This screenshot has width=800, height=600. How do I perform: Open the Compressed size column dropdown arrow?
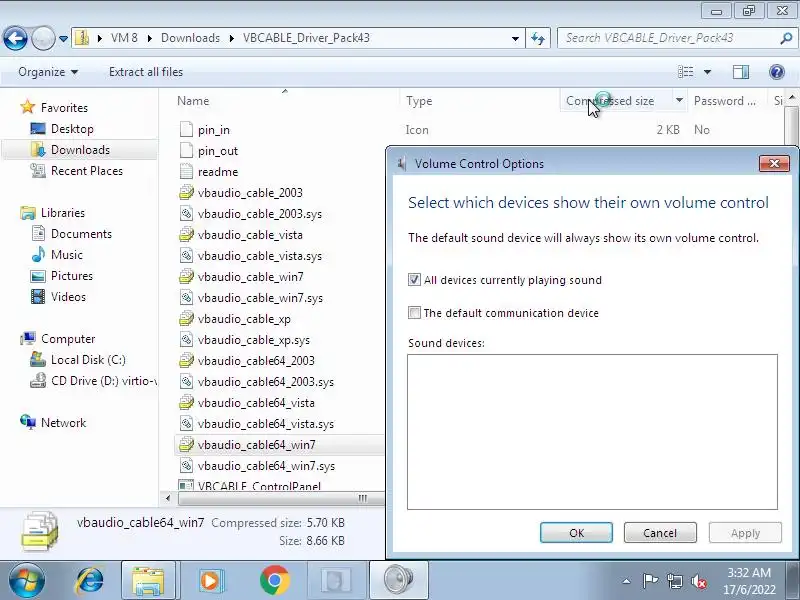(679, 101)
